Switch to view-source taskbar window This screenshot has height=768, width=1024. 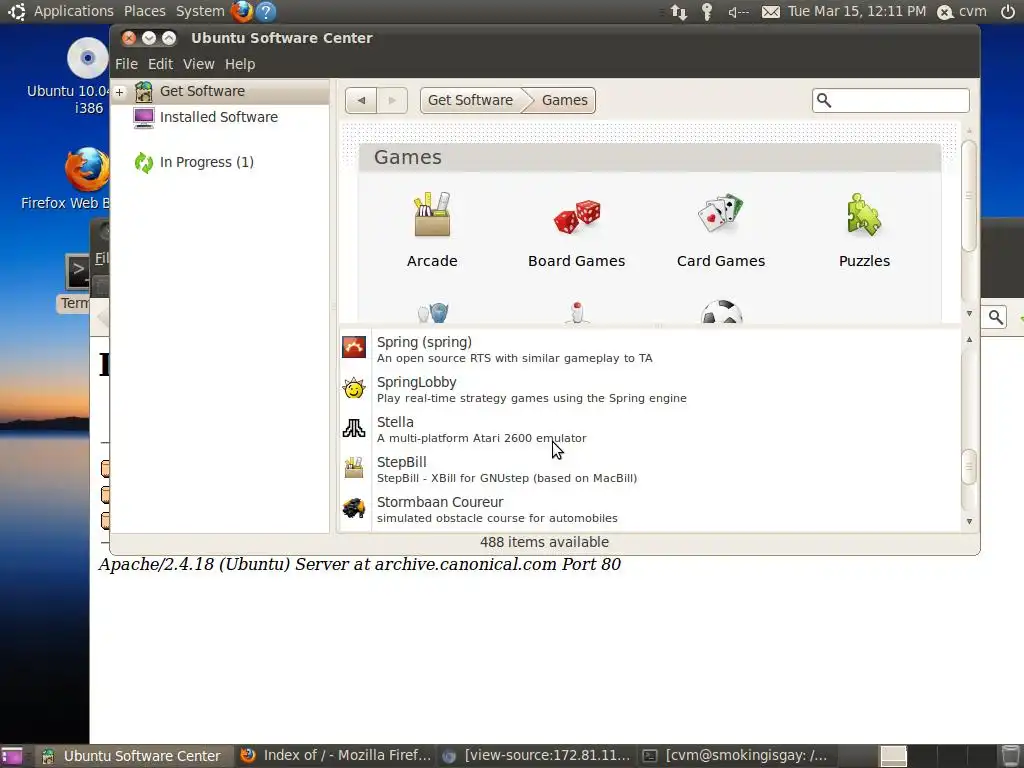pos(536,756)
